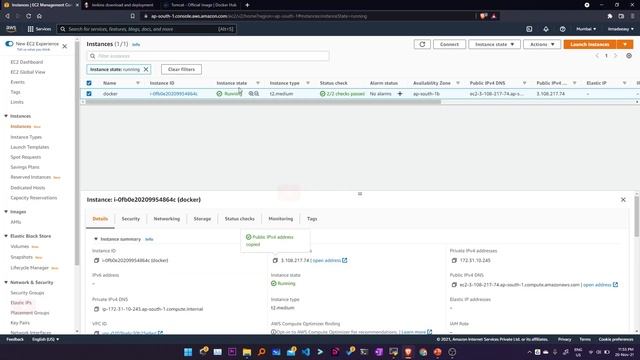Copy the Private IPv4 DNS value
640x360 pixels.
96,309
